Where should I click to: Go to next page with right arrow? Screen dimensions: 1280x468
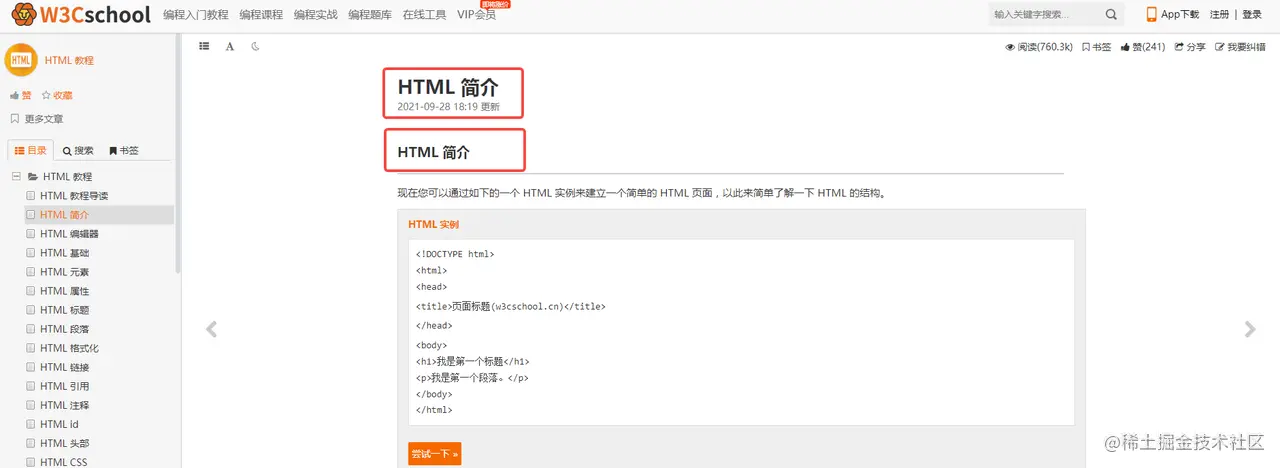[x=1249, y=329]
